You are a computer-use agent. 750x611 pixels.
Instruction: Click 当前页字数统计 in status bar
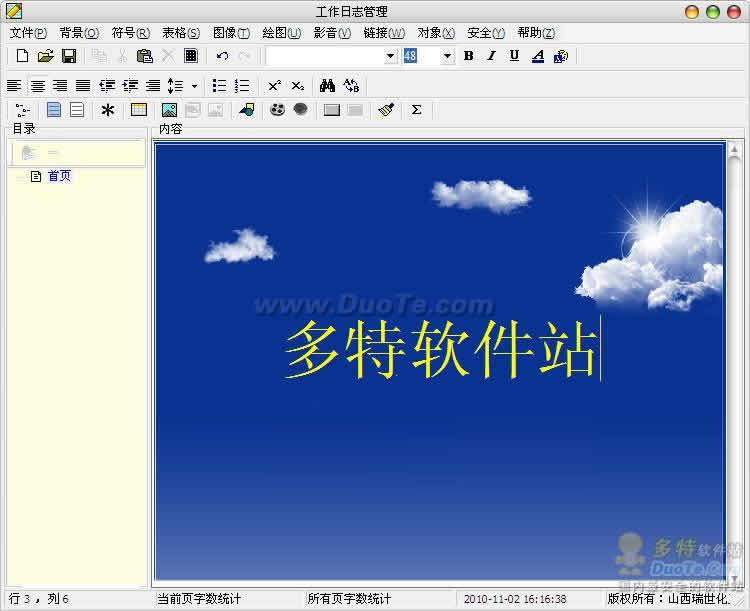[x=199, y=599]
